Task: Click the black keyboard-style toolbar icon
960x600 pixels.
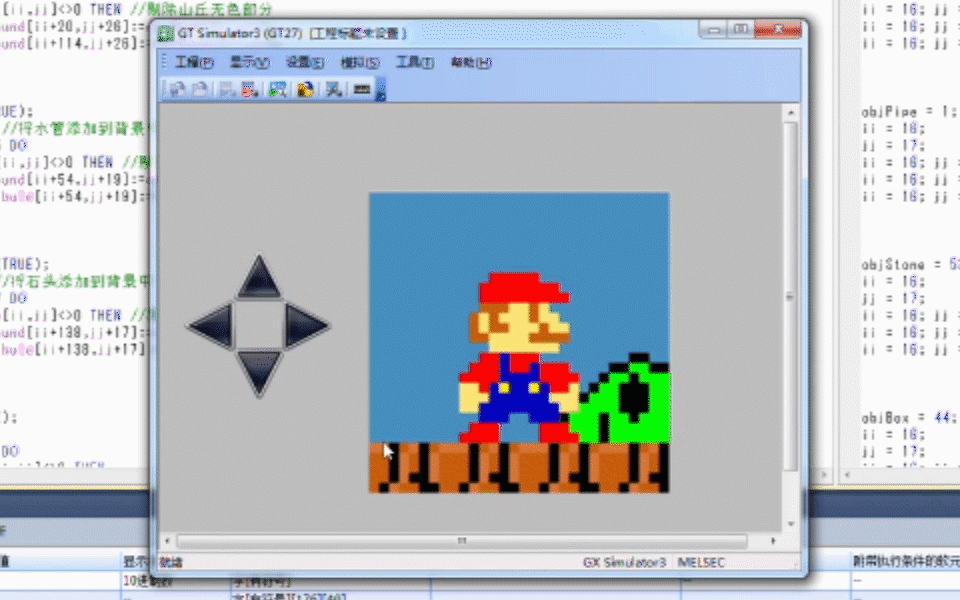Action: [x=362, y=89]
